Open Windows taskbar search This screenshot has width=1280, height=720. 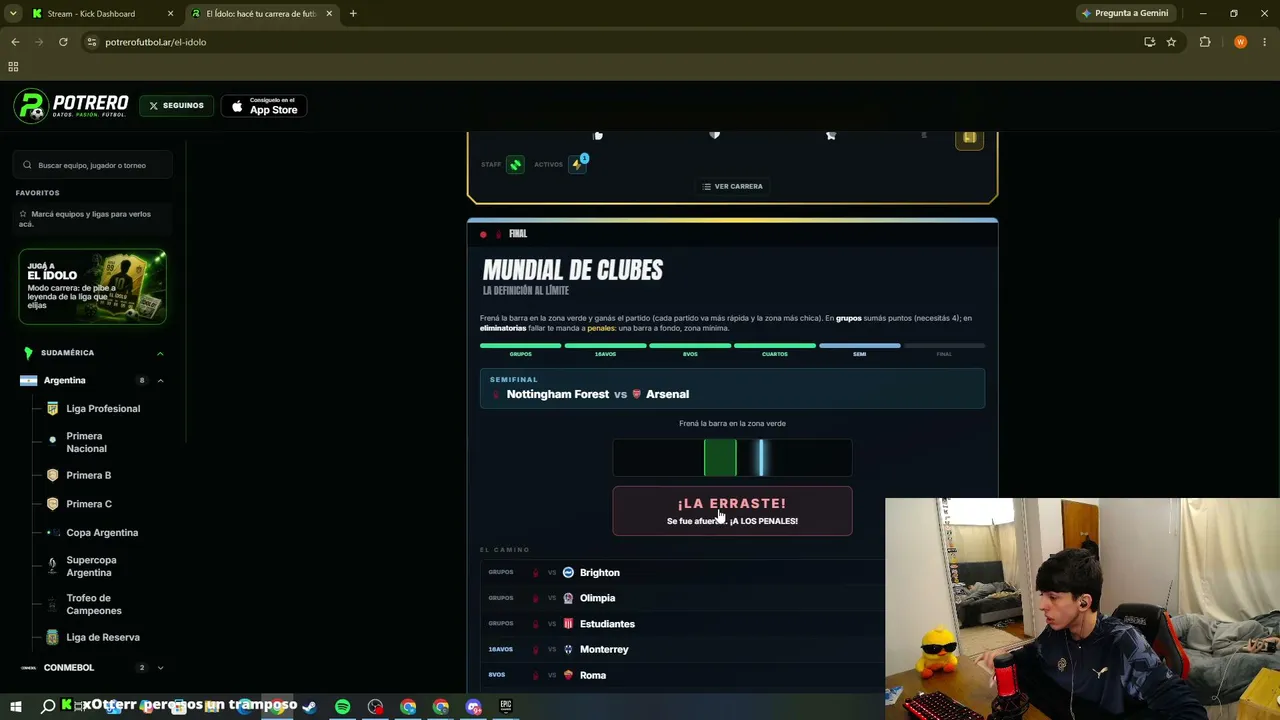48,707
